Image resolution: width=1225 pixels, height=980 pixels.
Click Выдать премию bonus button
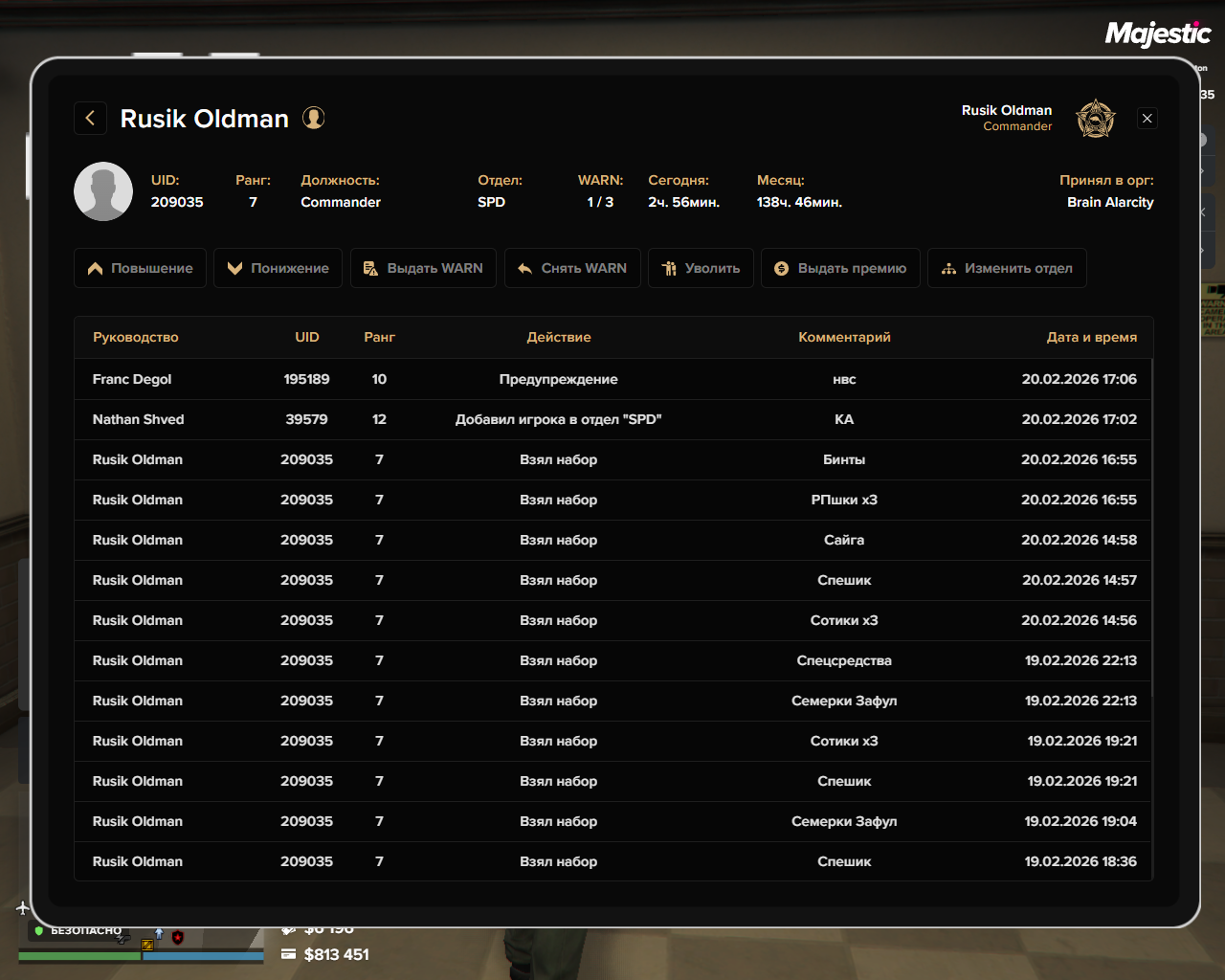(840, 268)
